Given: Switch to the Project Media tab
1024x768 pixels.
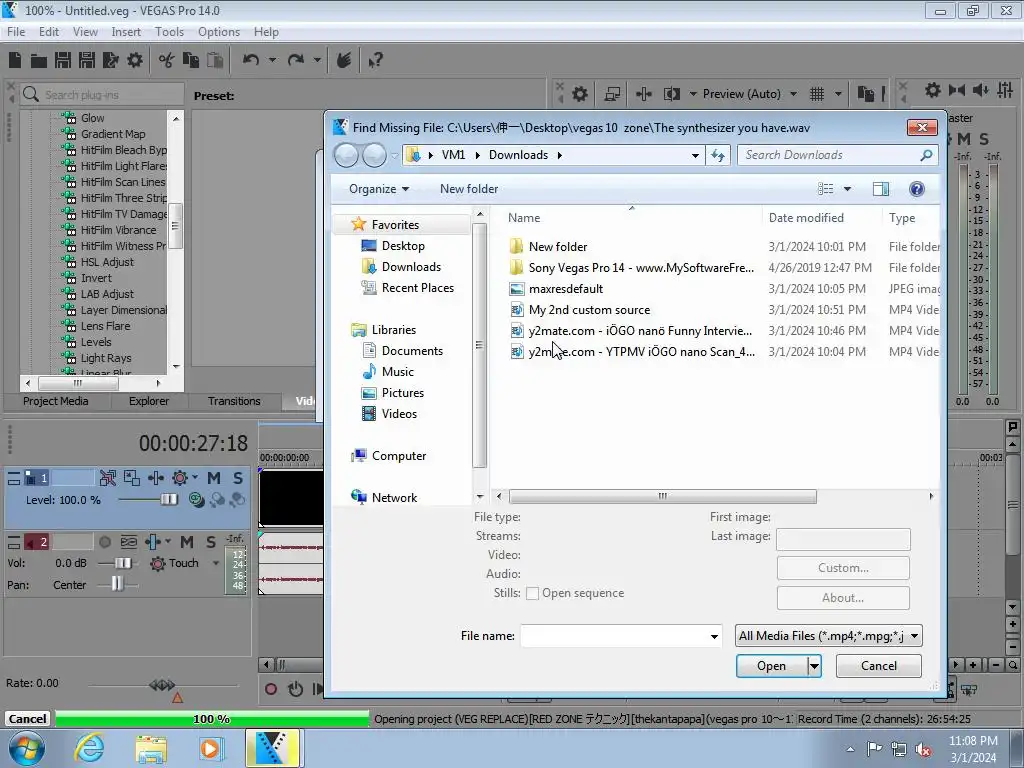Looking at the screenshot, I should pos(56,402).
